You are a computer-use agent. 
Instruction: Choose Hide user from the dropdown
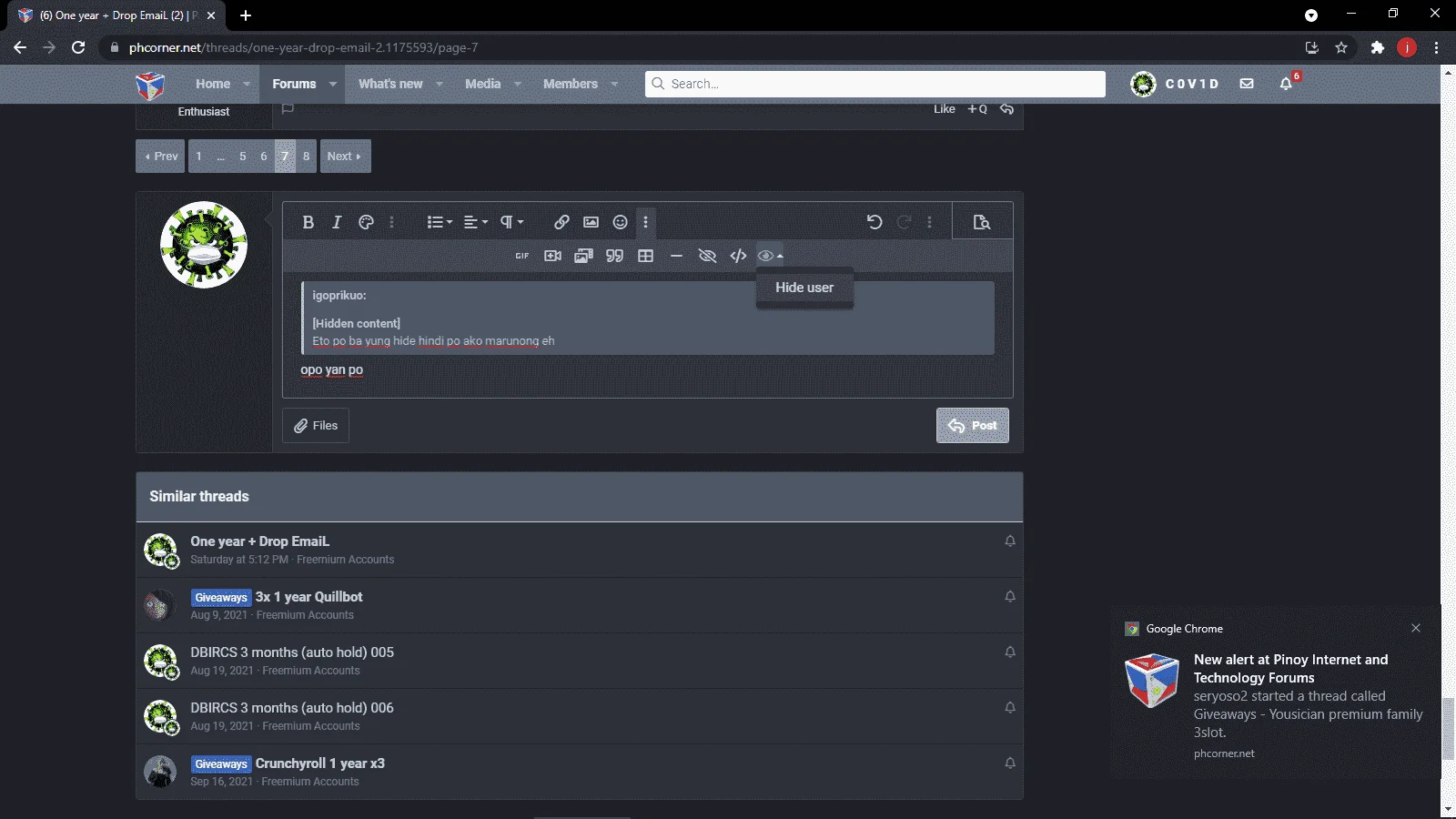point(804,288)
